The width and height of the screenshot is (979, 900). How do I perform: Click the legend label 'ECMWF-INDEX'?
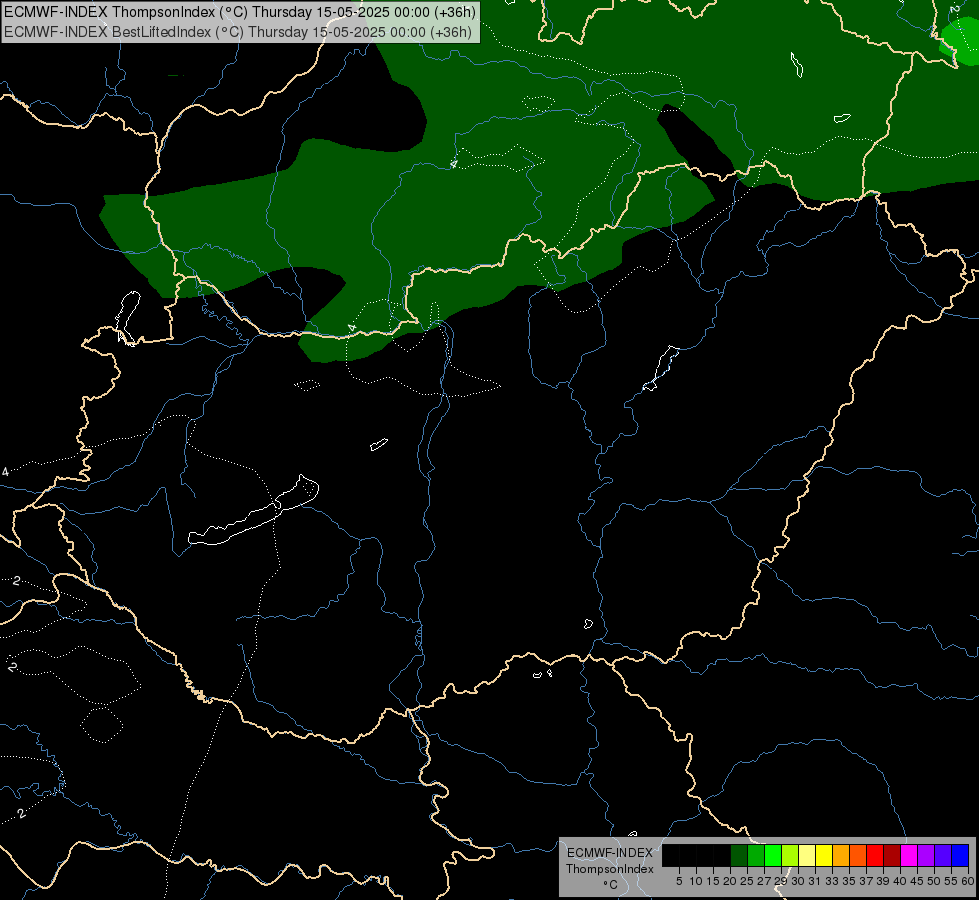pos(610,853)
